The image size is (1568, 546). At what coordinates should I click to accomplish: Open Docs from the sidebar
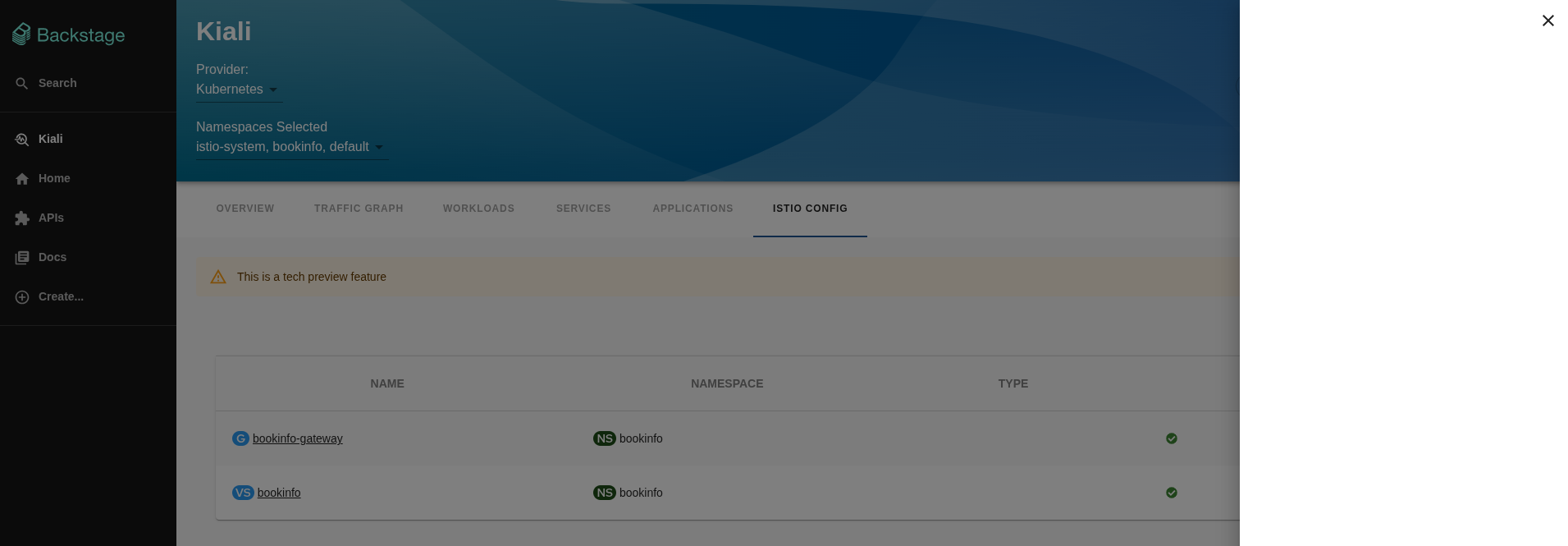pos(88,257)
